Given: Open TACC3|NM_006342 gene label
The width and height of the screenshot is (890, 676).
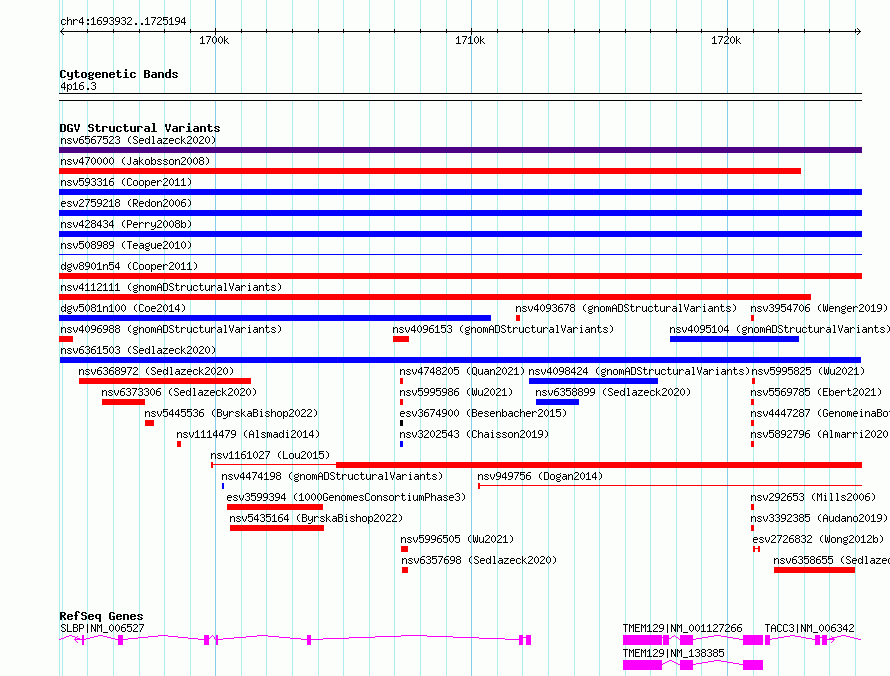Looking at the screenshot, I should coord(809,628).
